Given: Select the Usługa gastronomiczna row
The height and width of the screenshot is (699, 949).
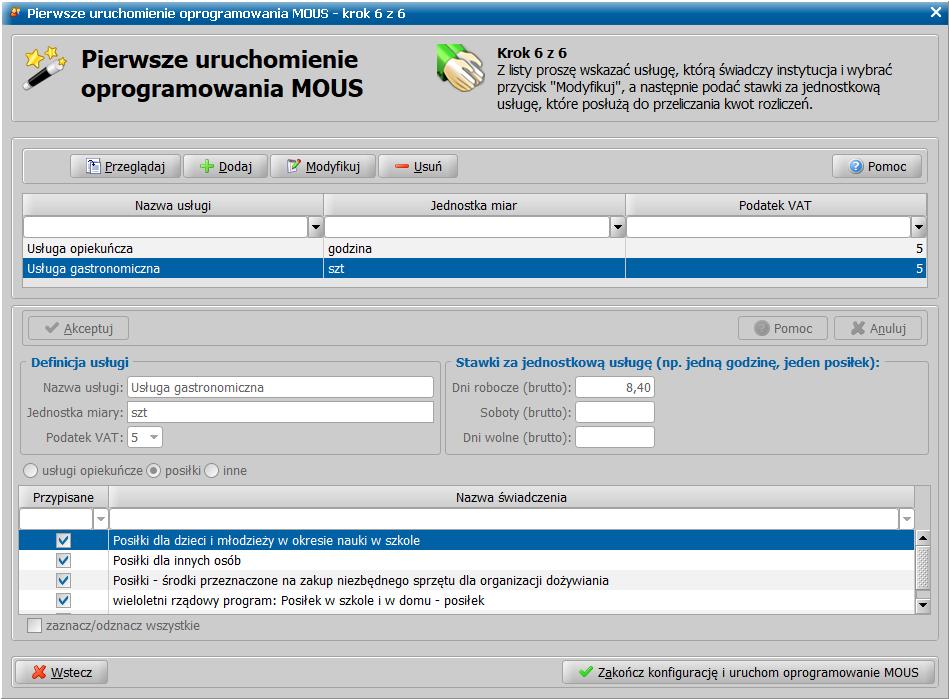Looking at the screenshot, I should coord(474,269).
